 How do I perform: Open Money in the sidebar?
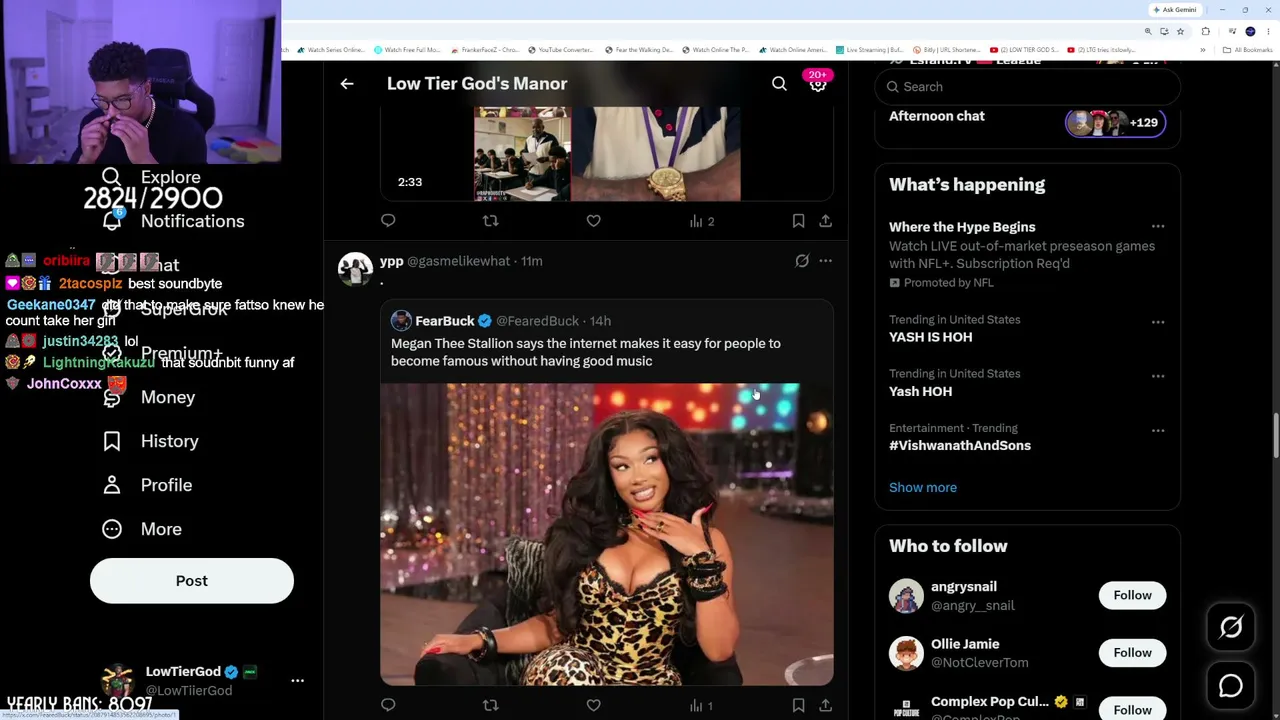tap(148, 397)
